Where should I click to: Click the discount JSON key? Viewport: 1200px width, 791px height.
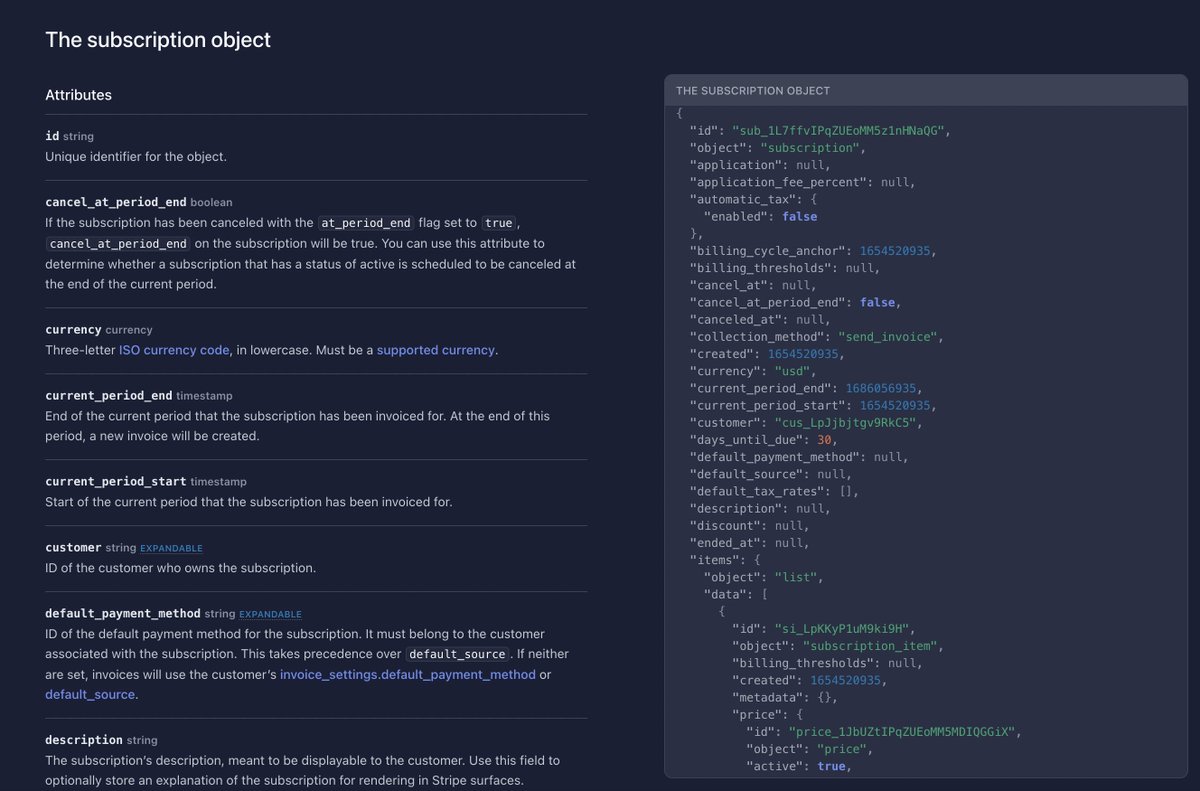(x=725, y=525)
